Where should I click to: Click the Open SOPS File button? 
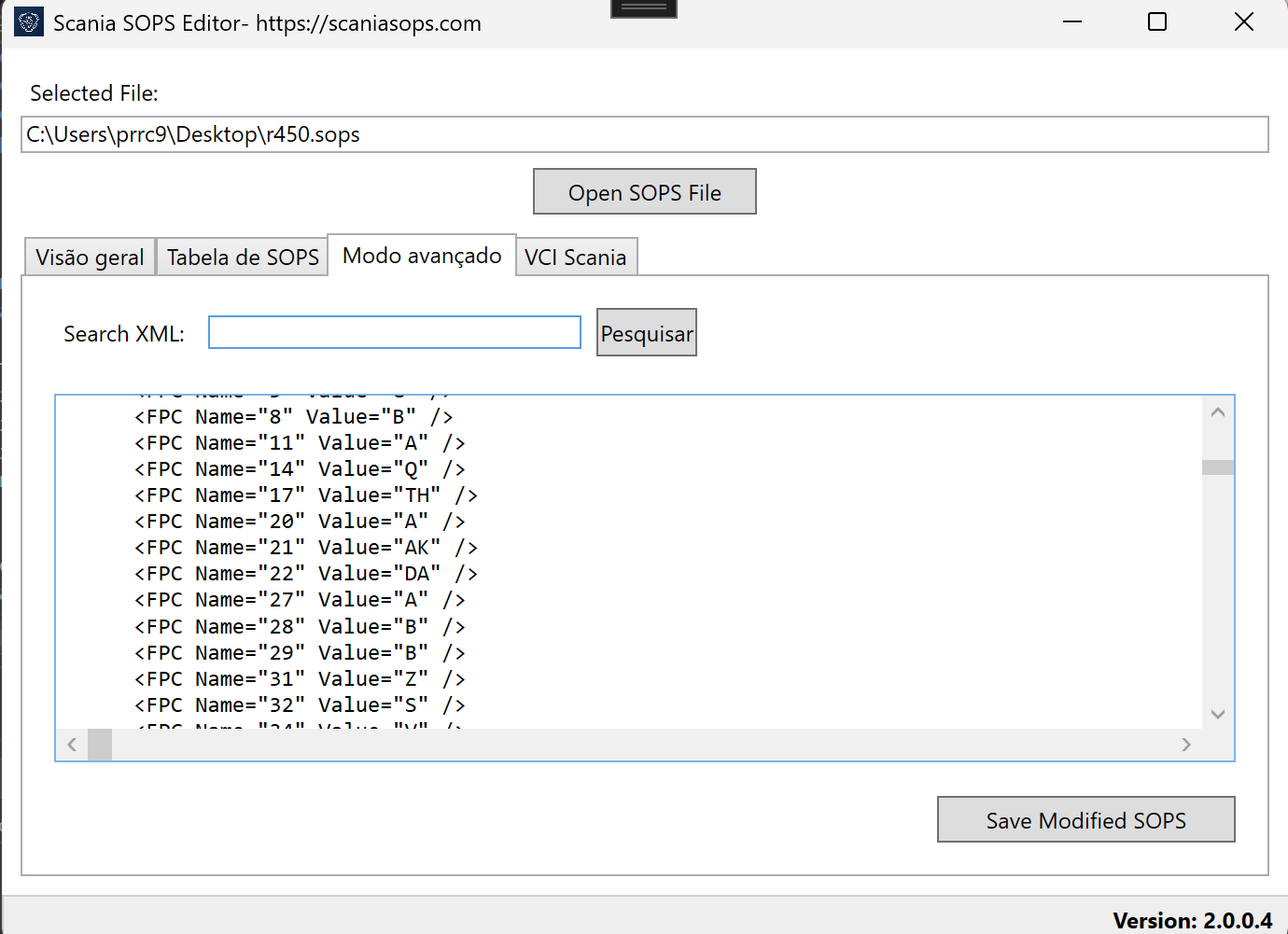pos(644,191)
